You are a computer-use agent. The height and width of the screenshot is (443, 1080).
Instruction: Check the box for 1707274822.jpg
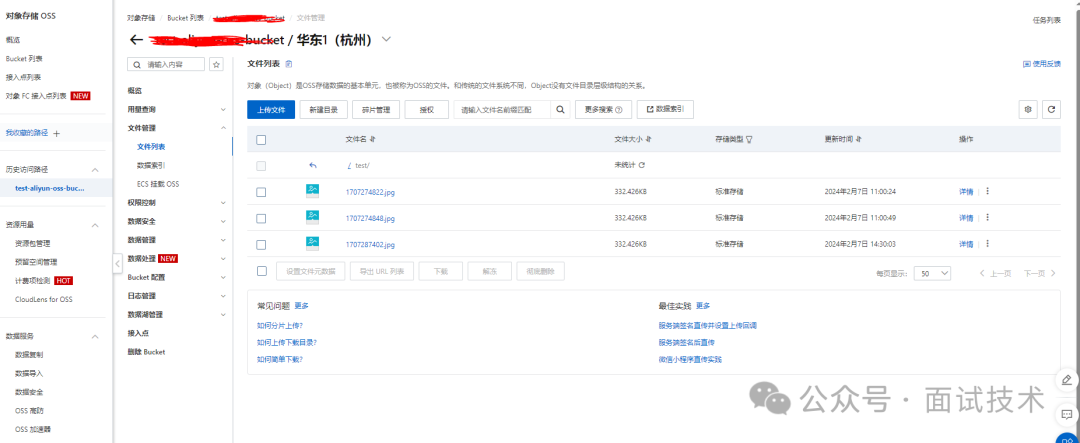click(x=261, y=192)
